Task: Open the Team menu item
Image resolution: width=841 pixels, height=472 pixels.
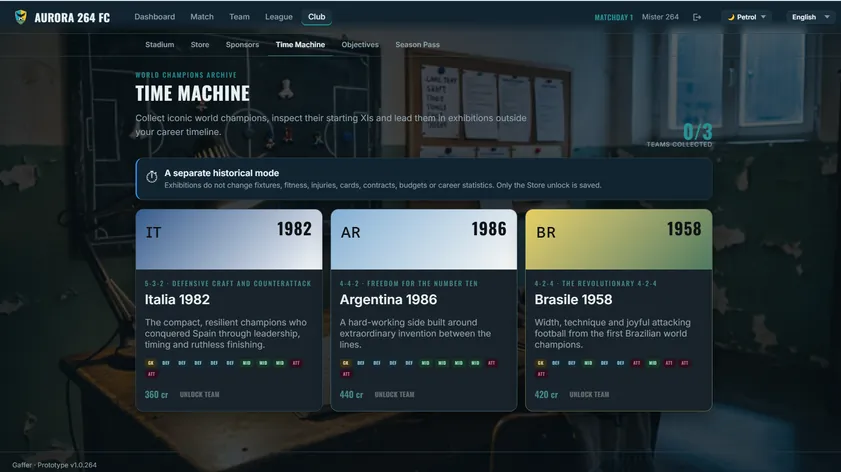Action: (239, 17)
